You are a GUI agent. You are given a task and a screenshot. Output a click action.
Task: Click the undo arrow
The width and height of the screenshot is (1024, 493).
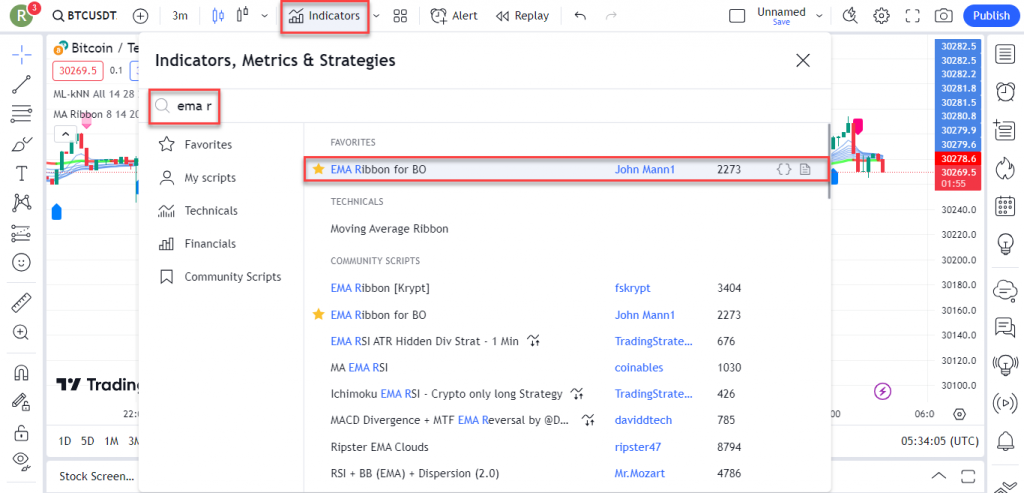(580, 16)
